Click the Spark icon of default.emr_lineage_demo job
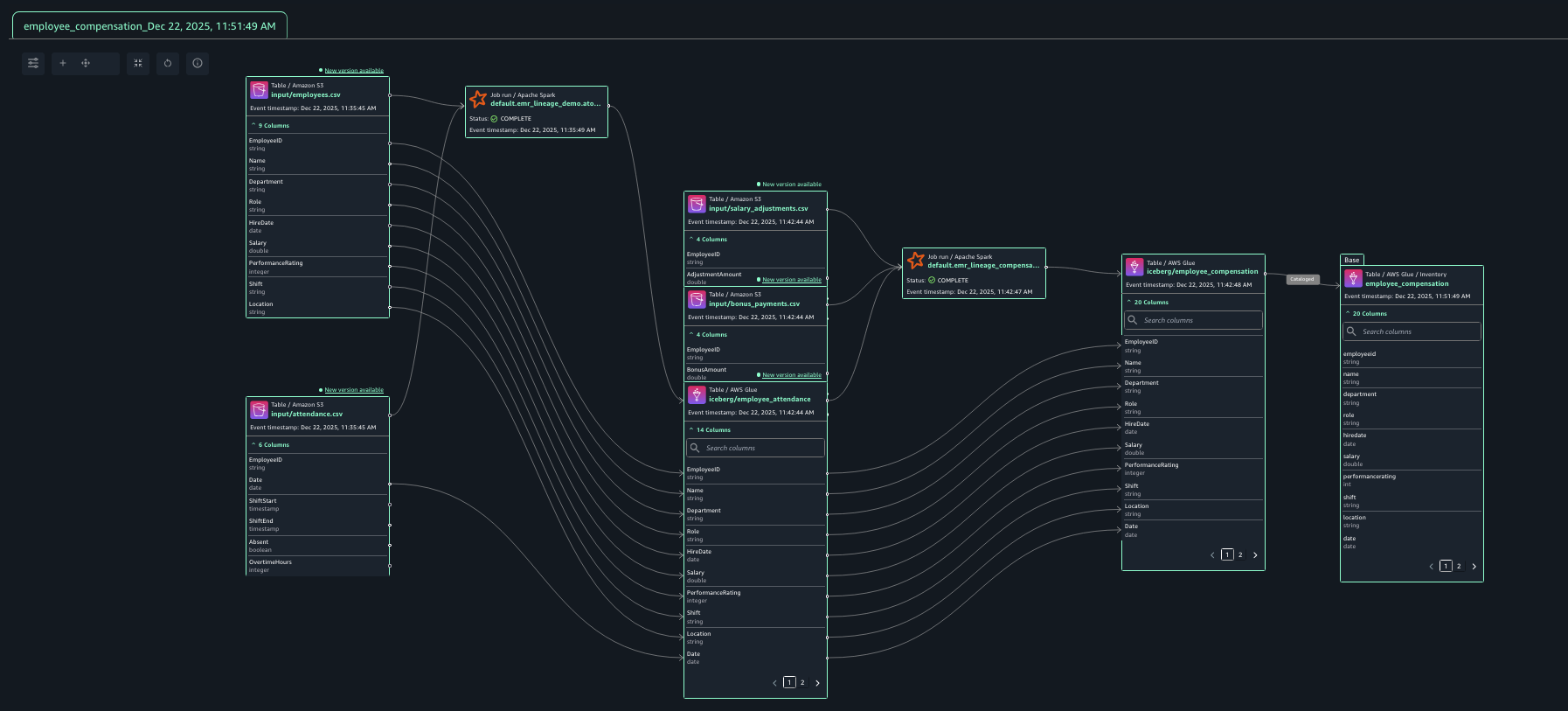 (x=478, y=99)
